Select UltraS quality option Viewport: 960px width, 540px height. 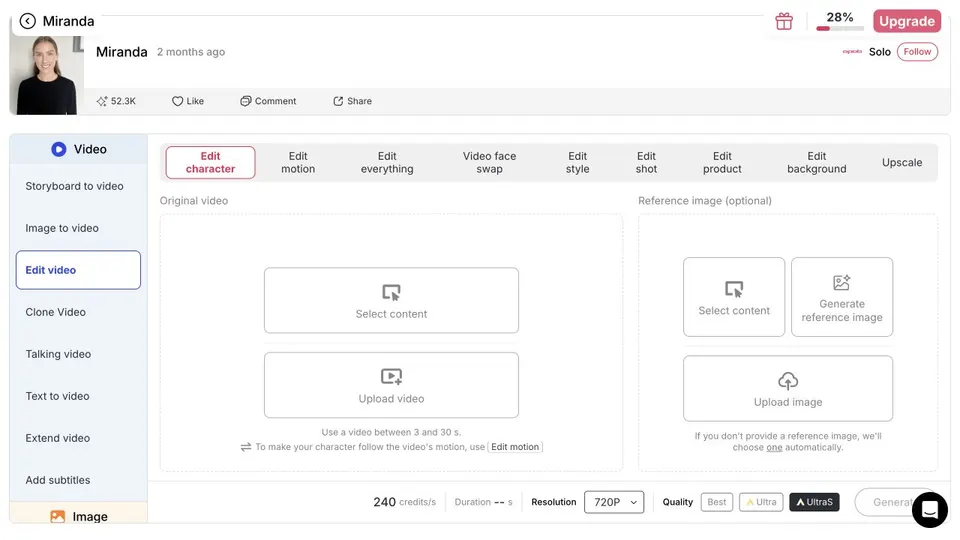tap(814, 502)
